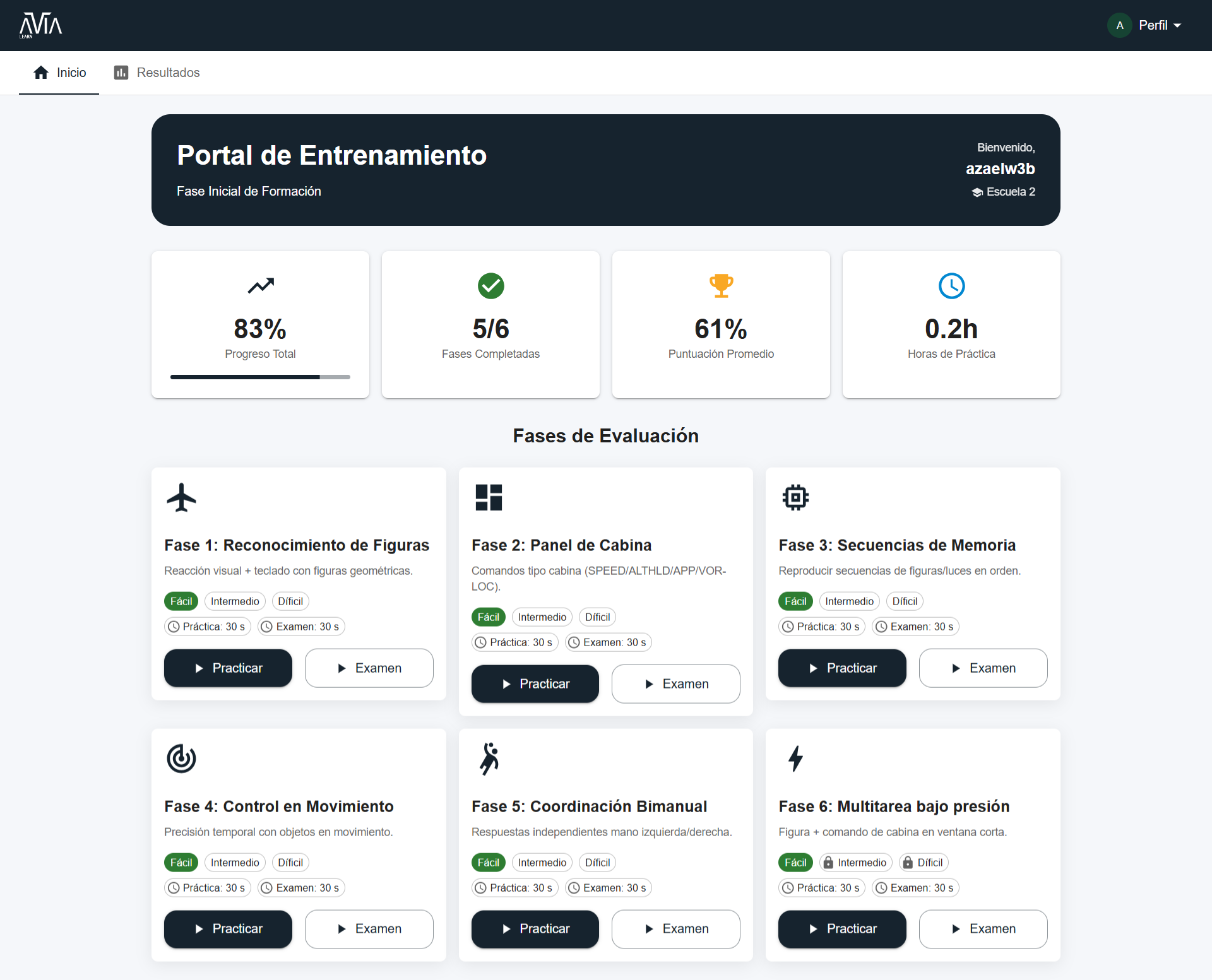The width and height of the screenshot is (1212, 980).
Task: Select the runner icon on Fase 5
Action: (x=489, y=759)
